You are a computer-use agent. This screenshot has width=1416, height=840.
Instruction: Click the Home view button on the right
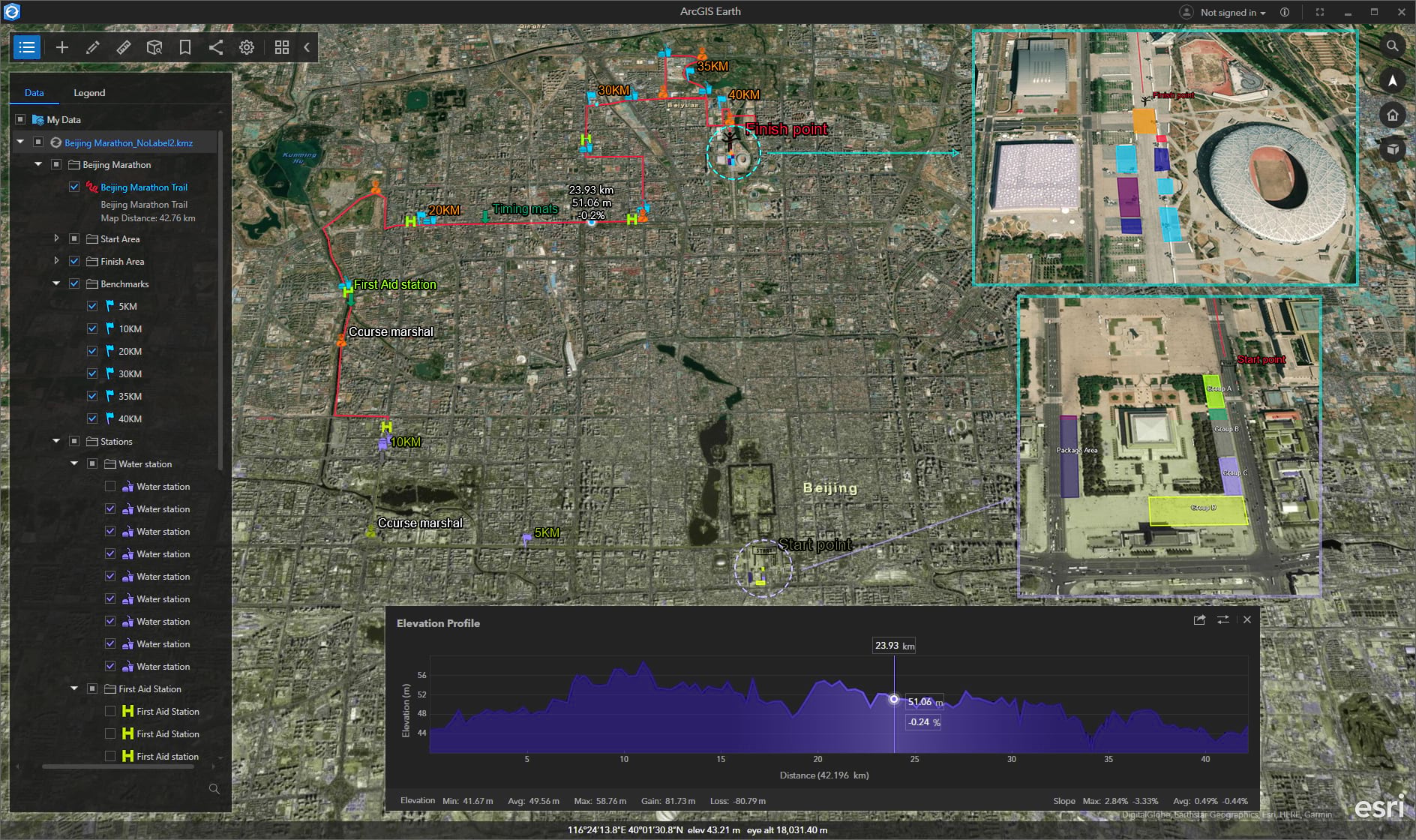click(1393, 115)
